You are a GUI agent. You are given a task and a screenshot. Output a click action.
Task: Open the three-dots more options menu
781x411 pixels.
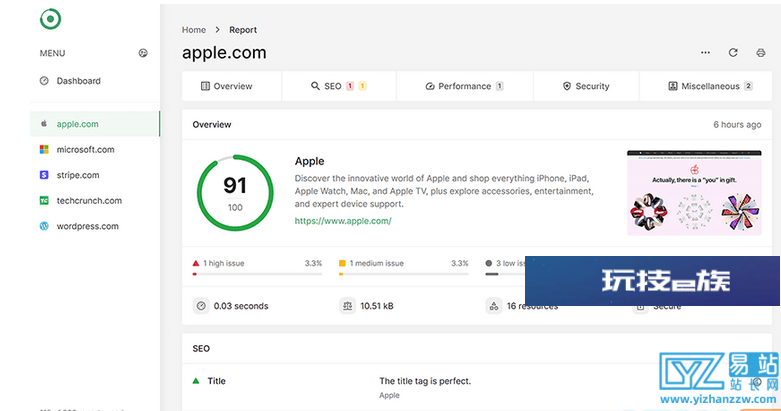point(705,52)
